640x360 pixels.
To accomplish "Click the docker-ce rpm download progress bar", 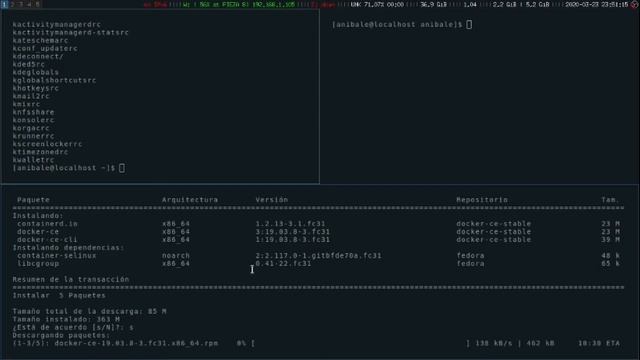I will (361, 343).
